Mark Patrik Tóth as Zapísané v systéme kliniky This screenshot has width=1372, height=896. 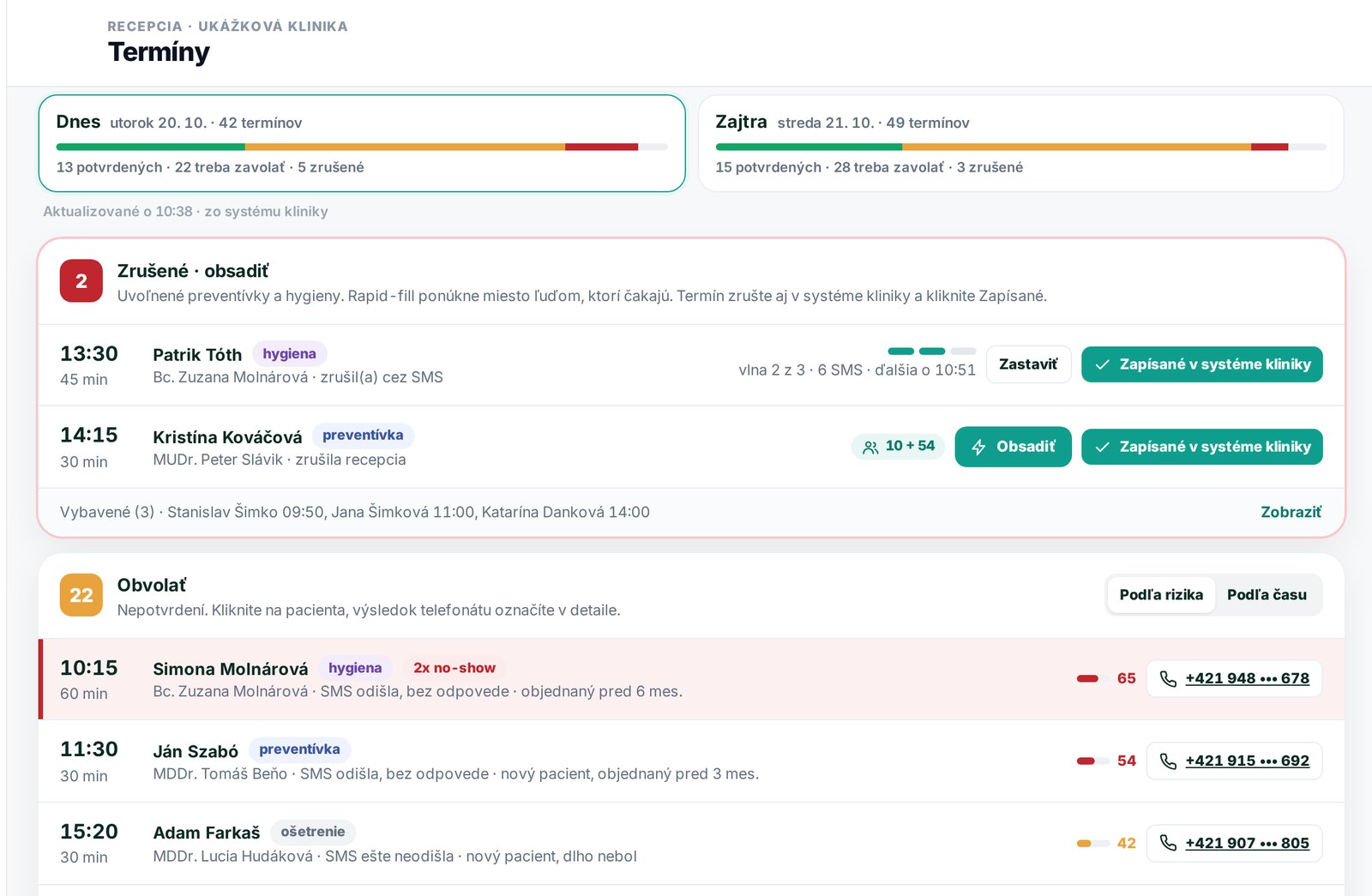pyautogui.click(x=1201, y=364)
